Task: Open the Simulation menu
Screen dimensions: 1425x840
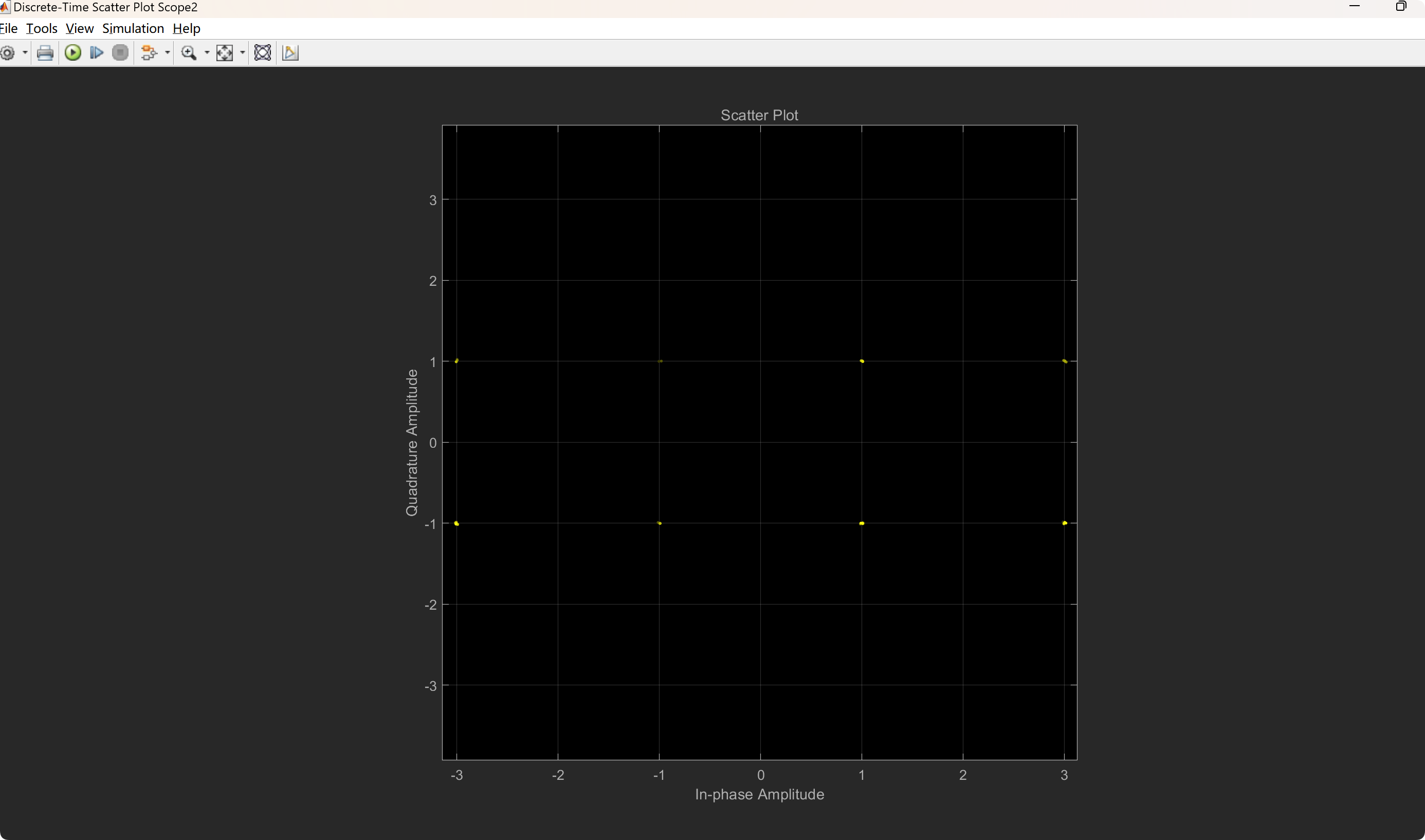Action: point(133,28)
